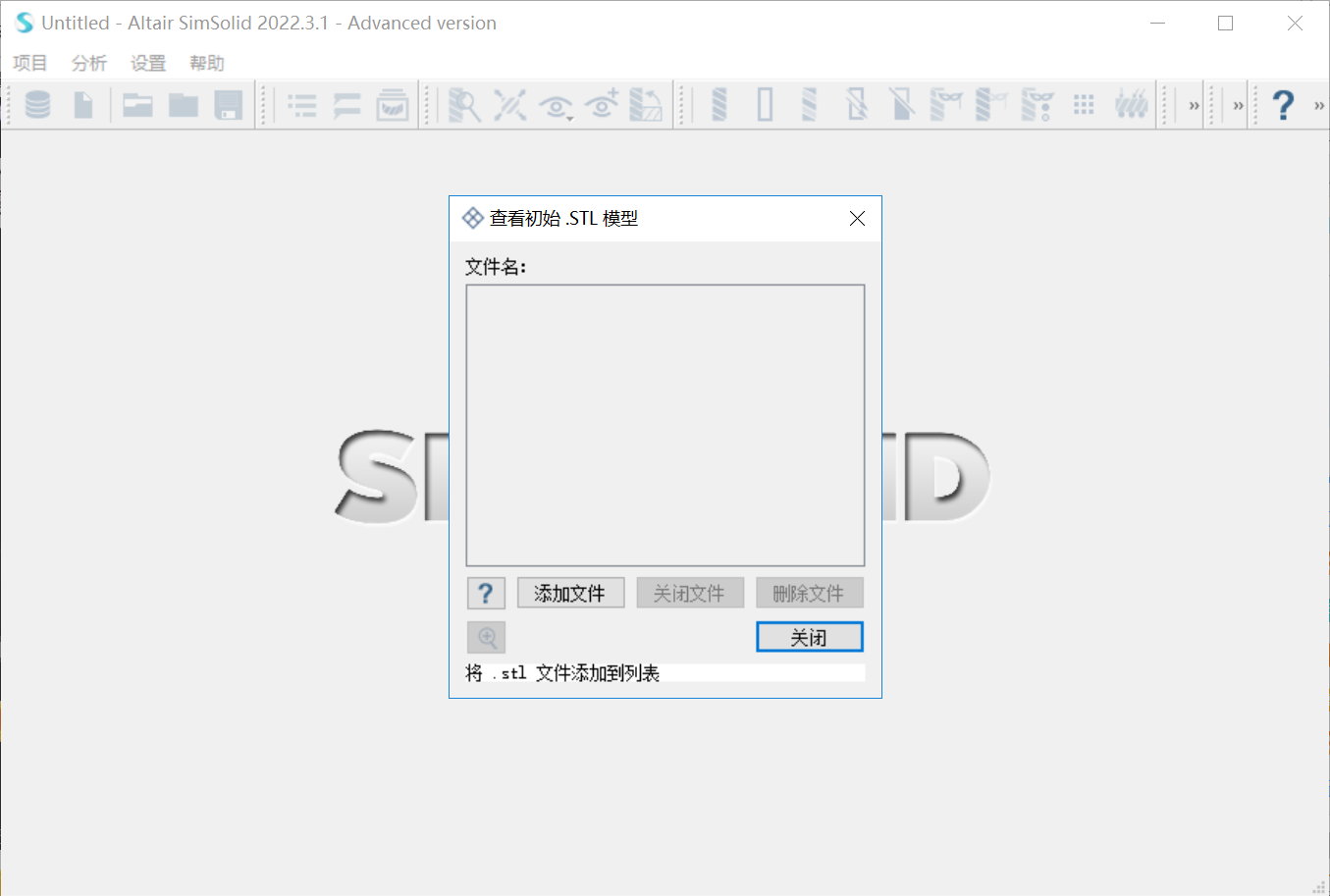Screen dimensions: 1330x896
Task: Select the empty rectangle wireframe display icon
Action: [766, 104]
